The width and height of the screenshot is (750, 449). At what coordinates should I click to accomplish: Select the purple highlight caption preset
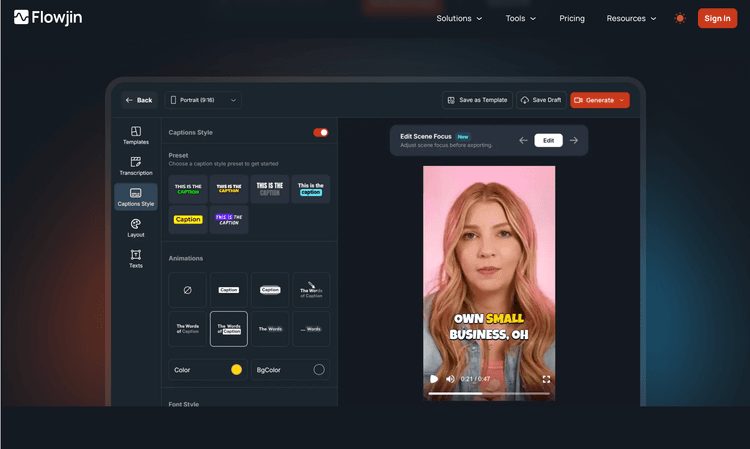pos(229,219)
